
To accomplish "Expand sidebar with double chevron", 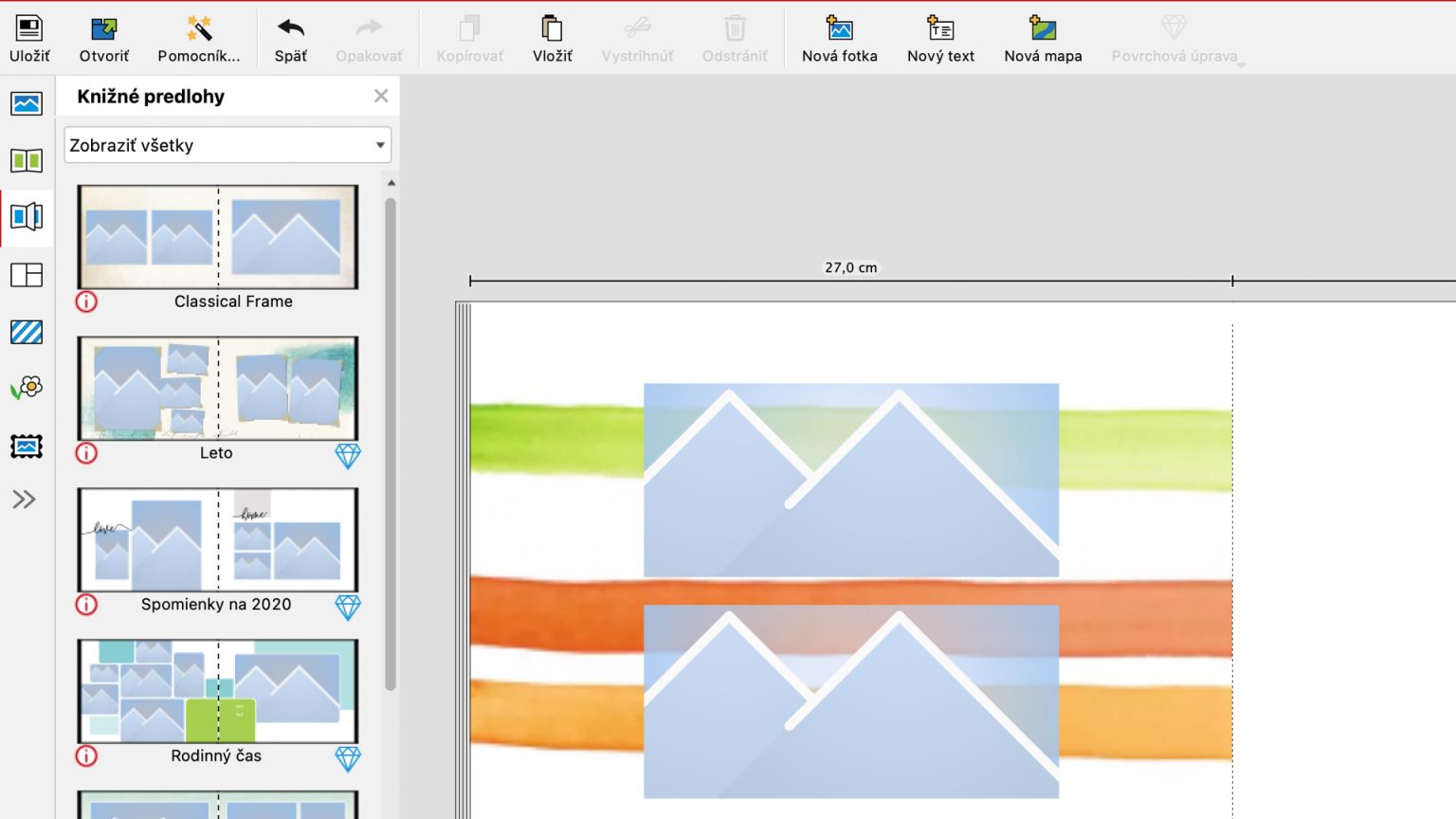I will 25,500.
